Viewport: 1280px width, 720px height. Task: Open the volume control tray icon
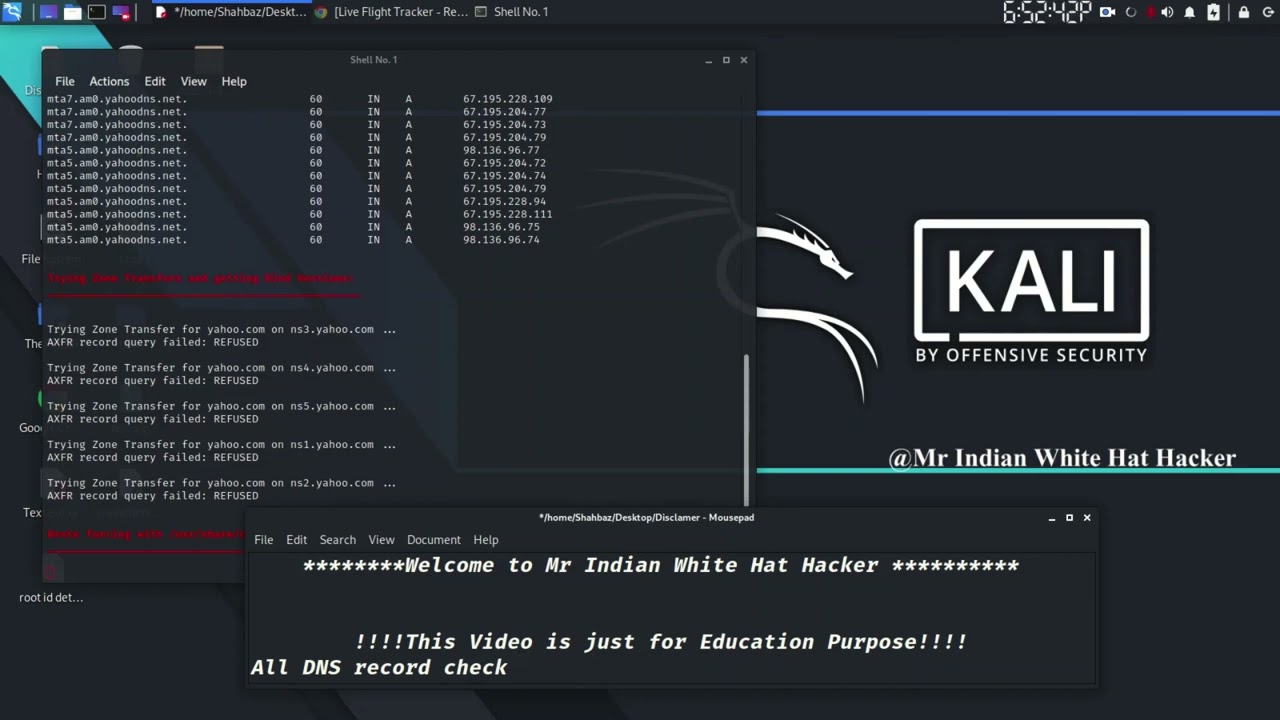[1168, 12]
